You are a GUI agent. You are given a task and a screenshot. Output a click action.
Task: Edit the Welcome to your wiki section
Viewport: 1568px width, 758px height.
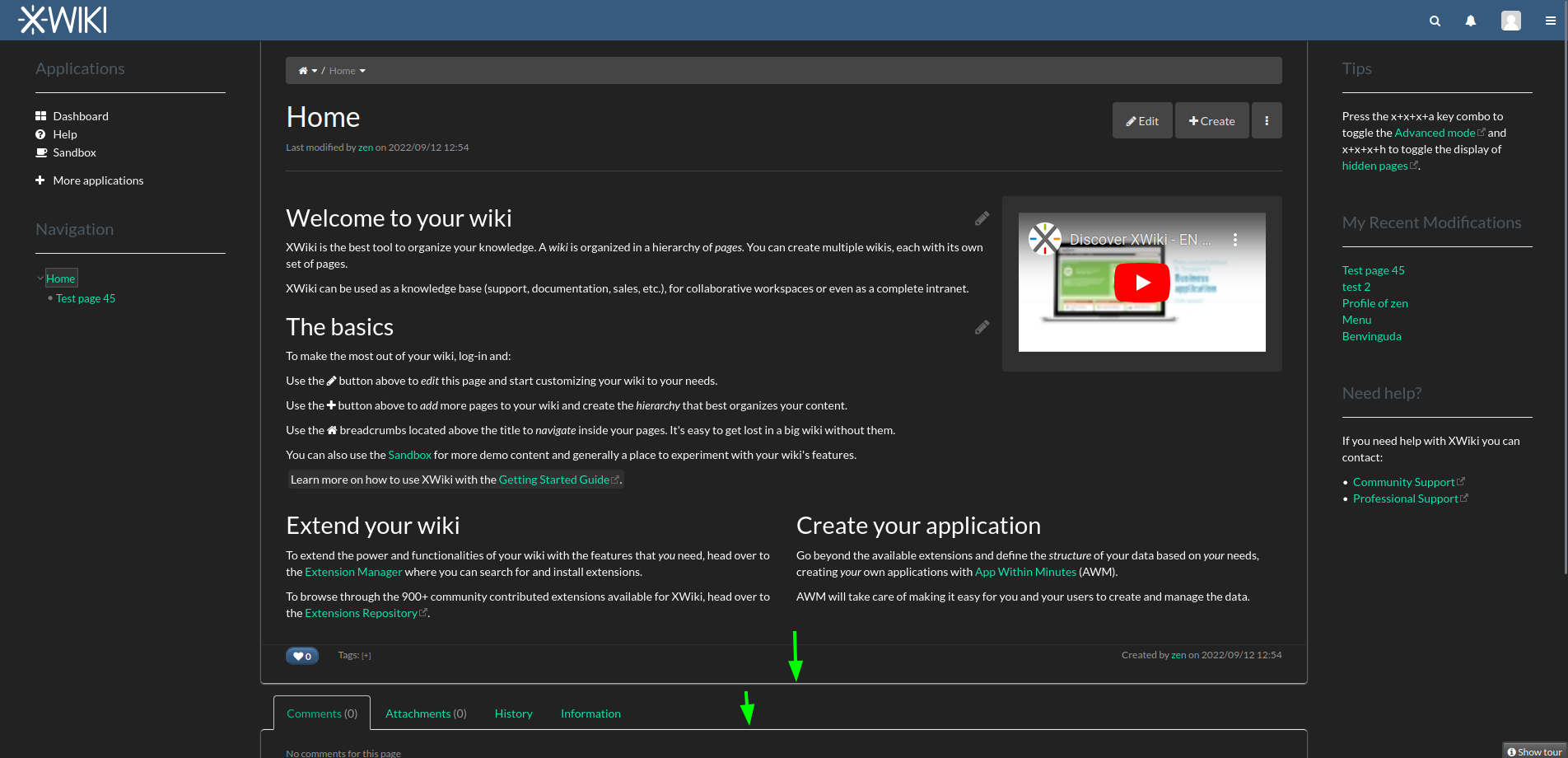tap(982, 218)
